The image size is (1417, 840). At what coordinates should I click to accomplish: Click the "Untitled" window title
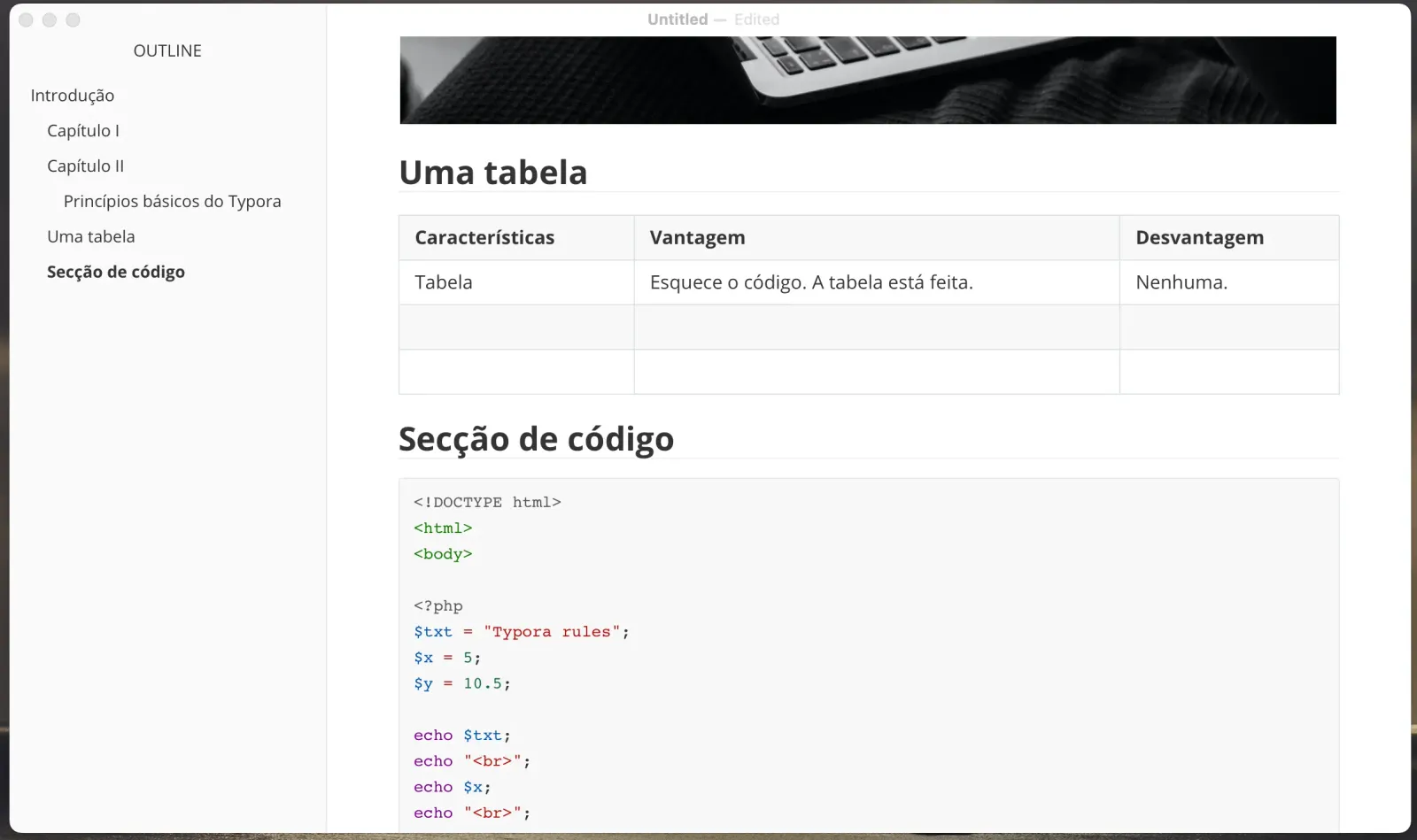click(x=677, y=19)
